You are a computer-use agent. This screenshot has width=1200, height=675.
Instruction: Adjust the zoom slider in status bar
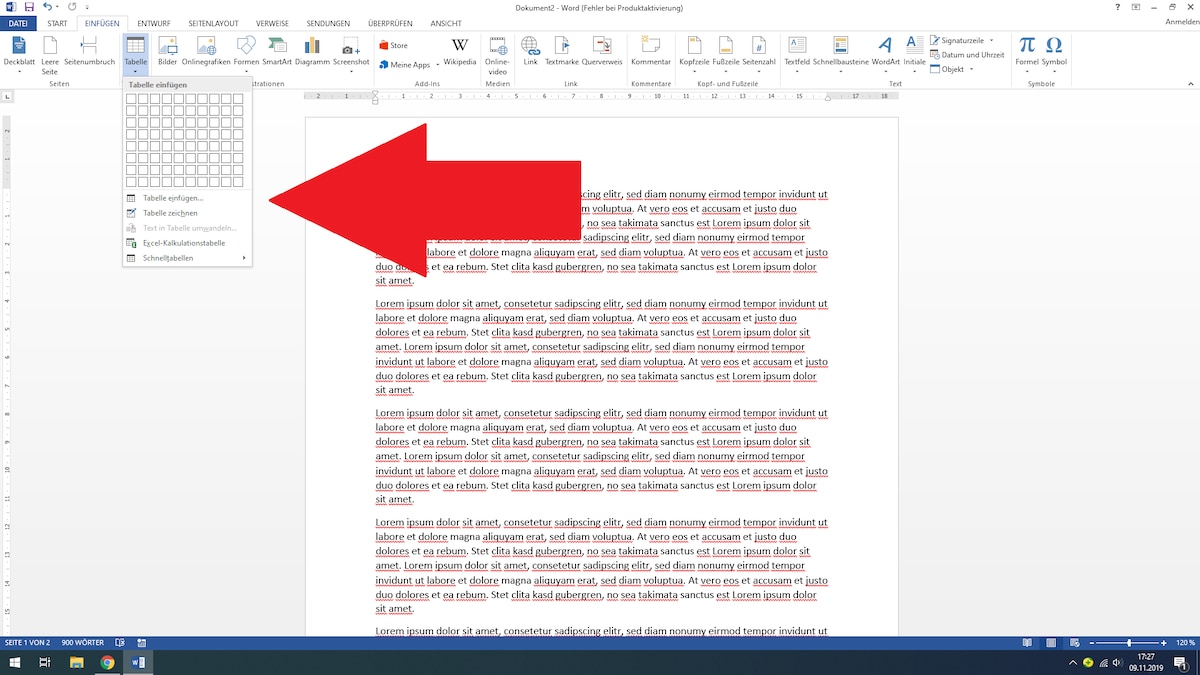coord(1129,642)
